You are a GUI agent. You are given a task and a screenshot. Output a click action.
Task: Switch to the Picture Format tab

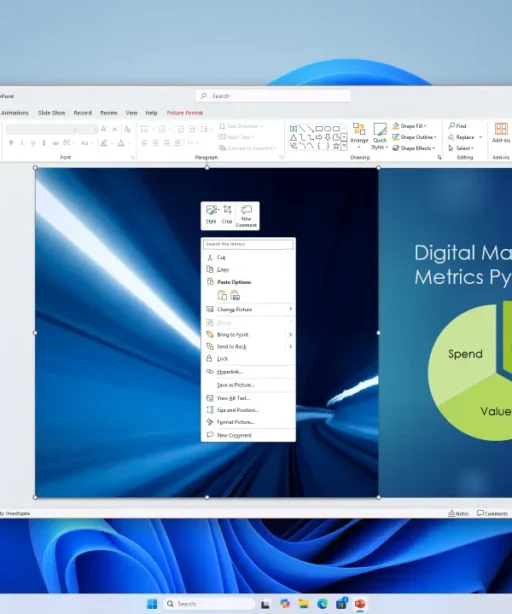pos(185,113)
